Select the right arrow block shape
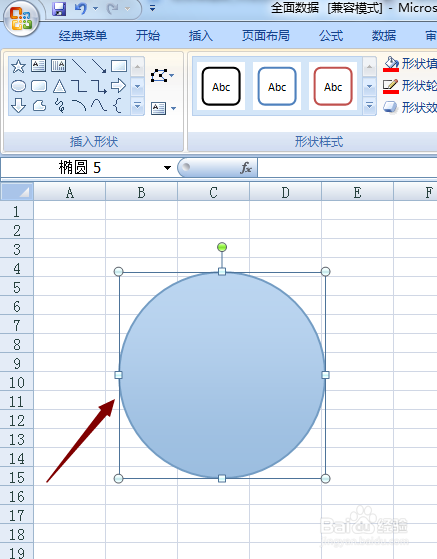437x559 pixels. coord(118,86)
